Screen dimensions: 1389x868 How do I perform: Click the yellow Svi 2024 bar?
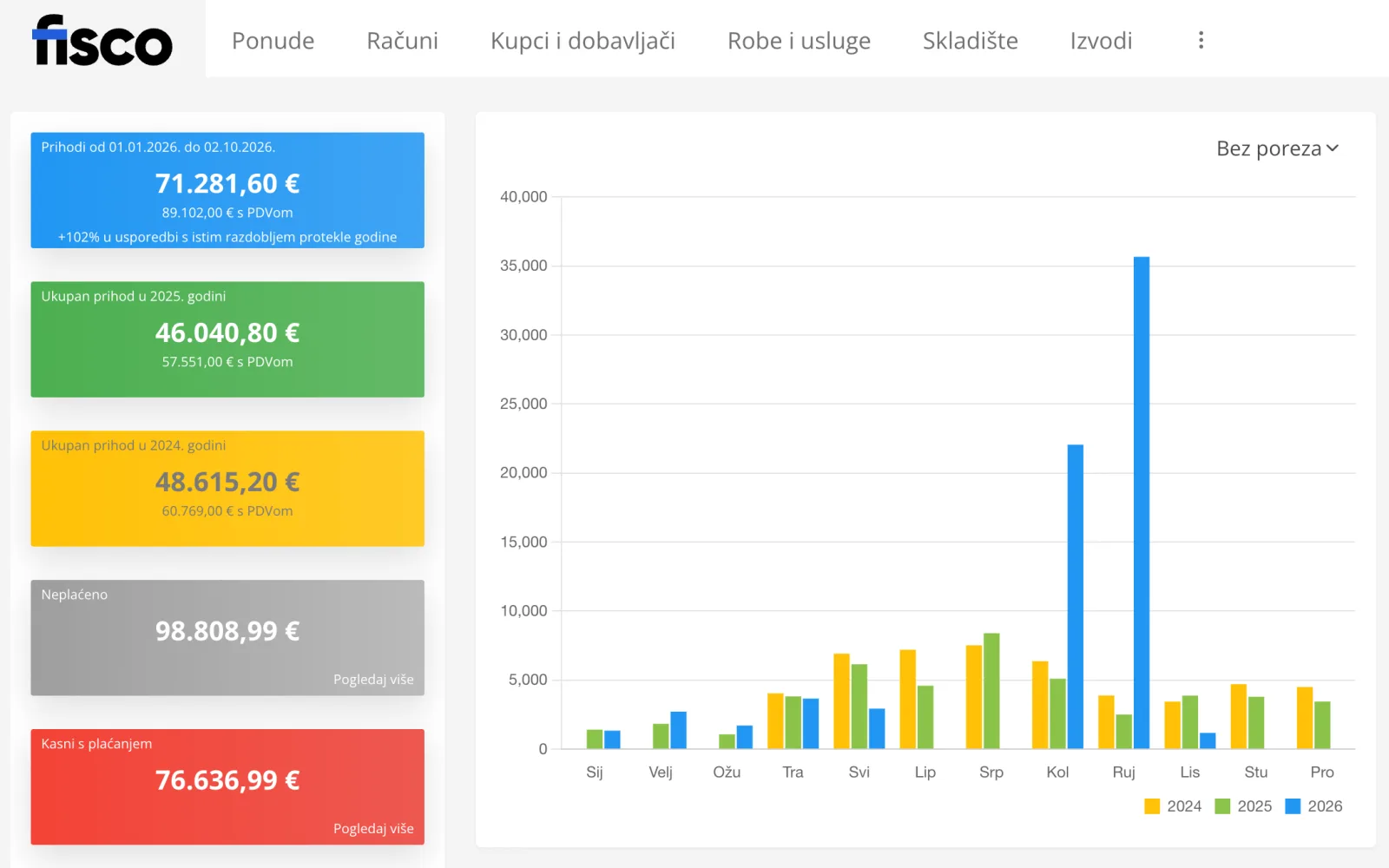[841, 701]
